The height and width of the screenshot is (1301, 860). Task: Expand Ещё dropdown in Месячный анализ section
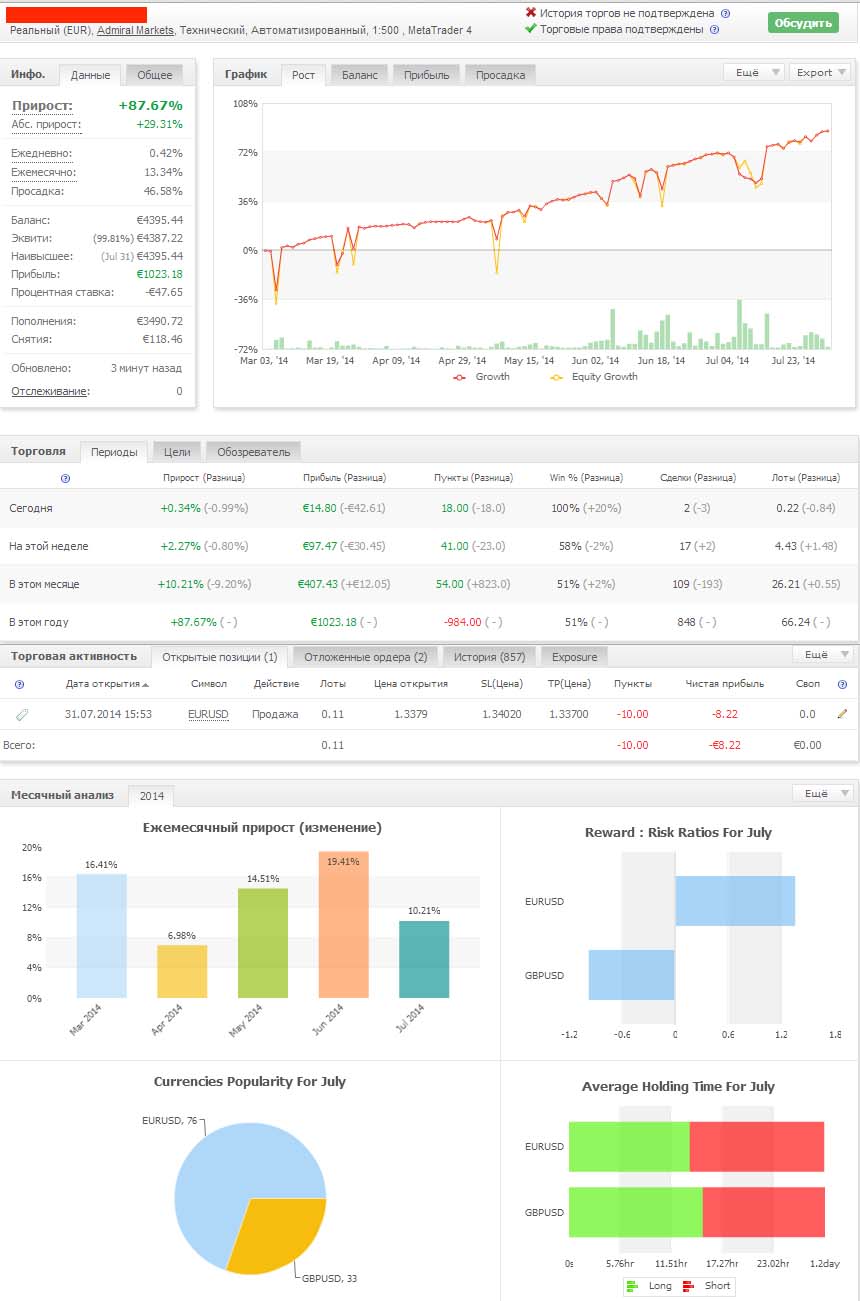point(822,793)
